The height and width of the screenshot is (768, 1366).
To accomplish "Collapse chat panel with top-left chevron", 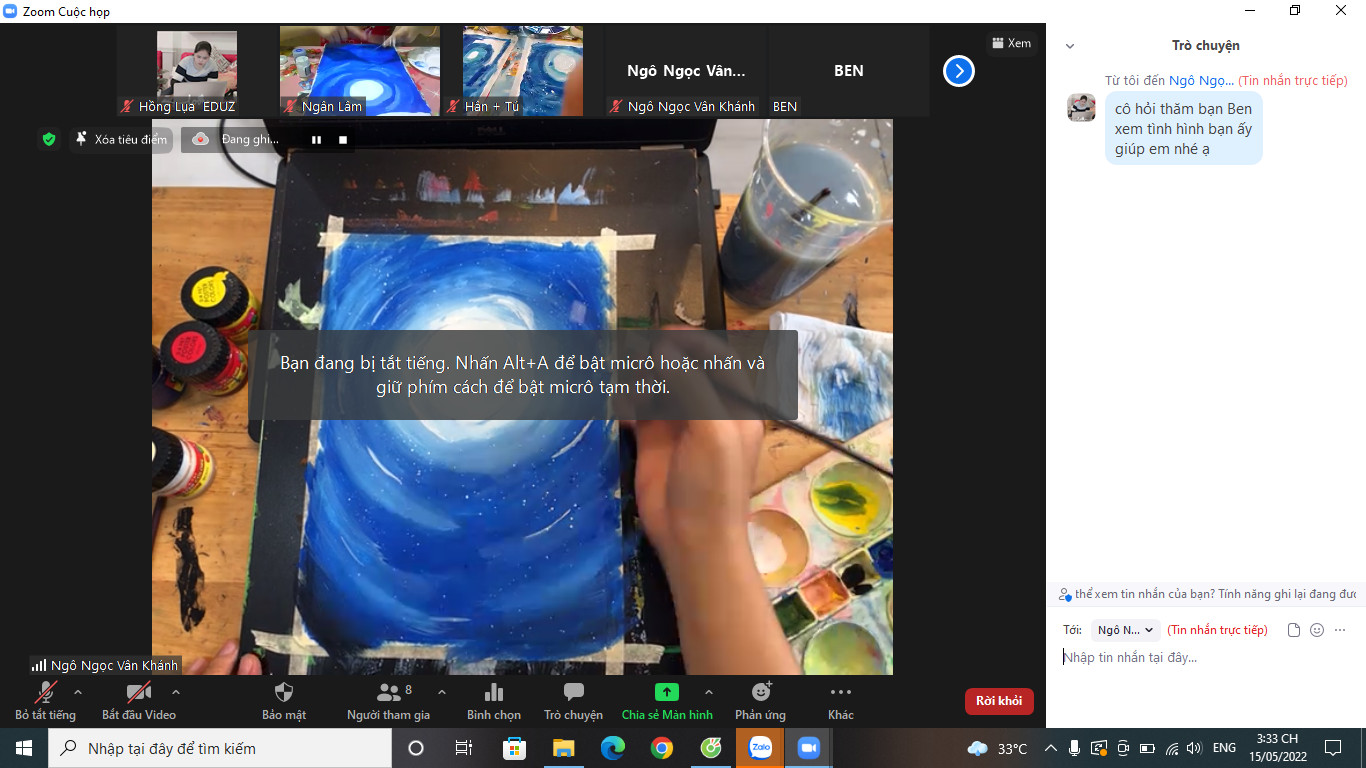I will (x=1070, y=46).
